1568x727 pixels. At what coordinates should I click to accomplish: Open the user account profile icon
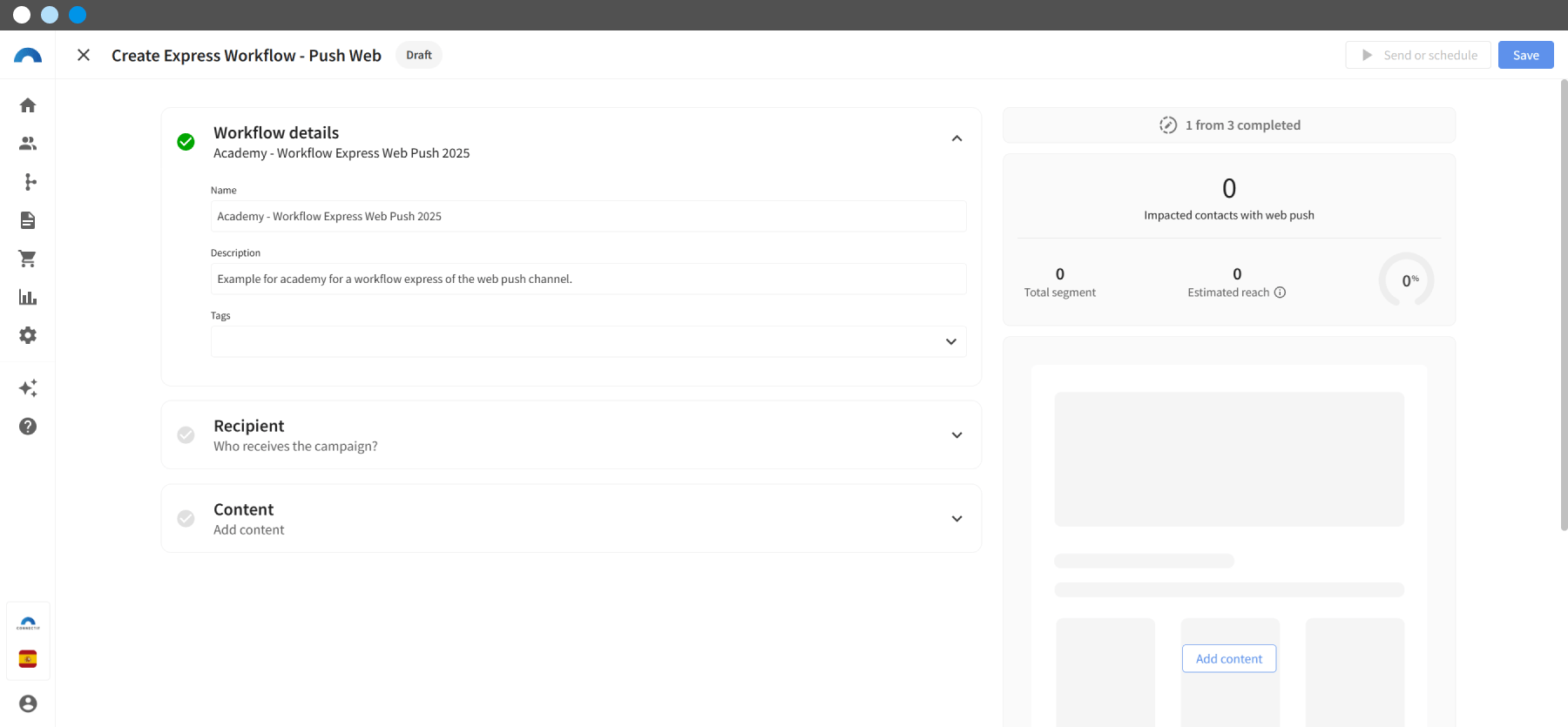[x=28, y=703]
